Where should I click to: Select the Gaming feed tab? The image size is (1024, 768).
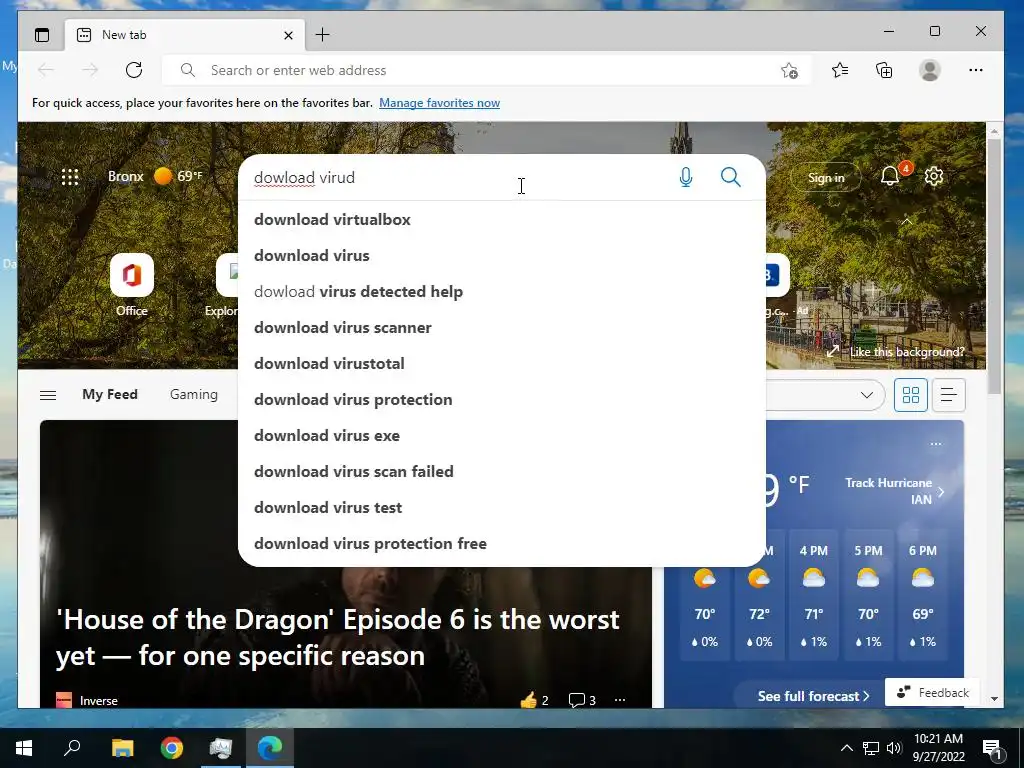tap(194, 394)
